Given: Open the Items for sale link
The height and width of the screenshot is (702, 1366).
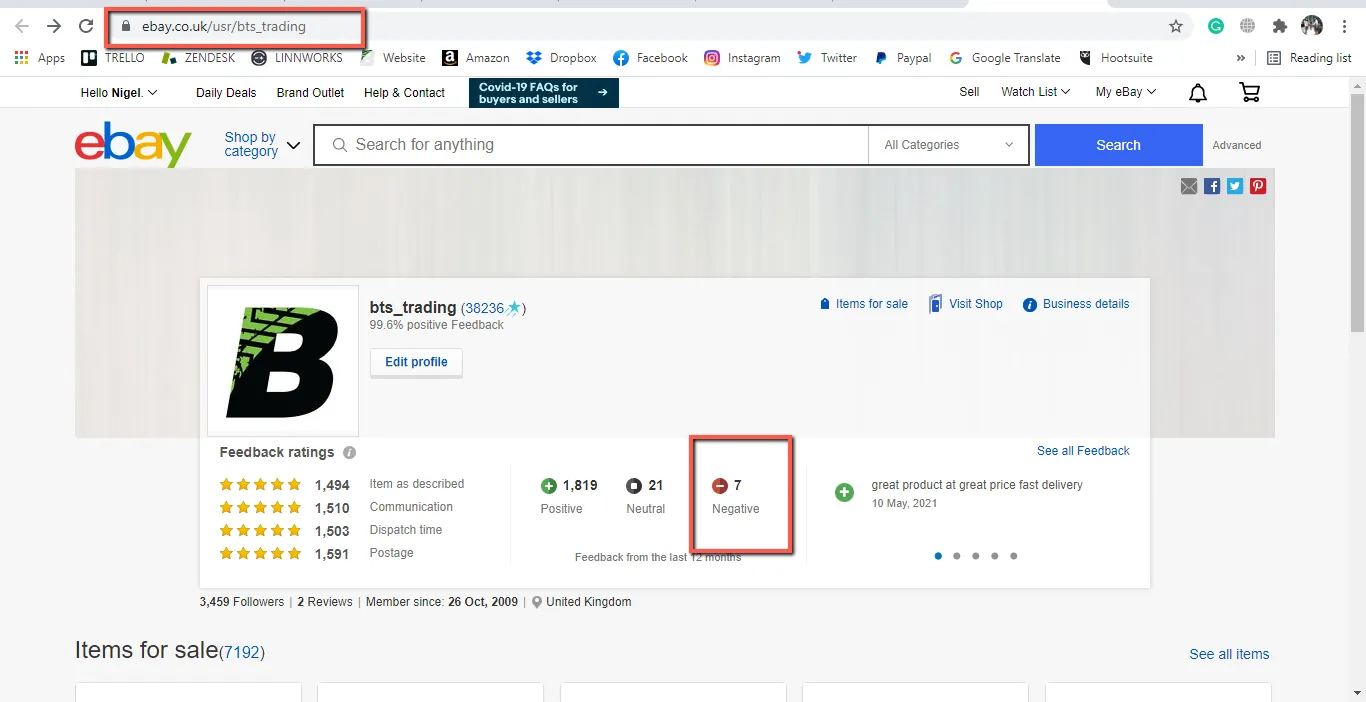Looking at the screenshot, I should [863, 304].
